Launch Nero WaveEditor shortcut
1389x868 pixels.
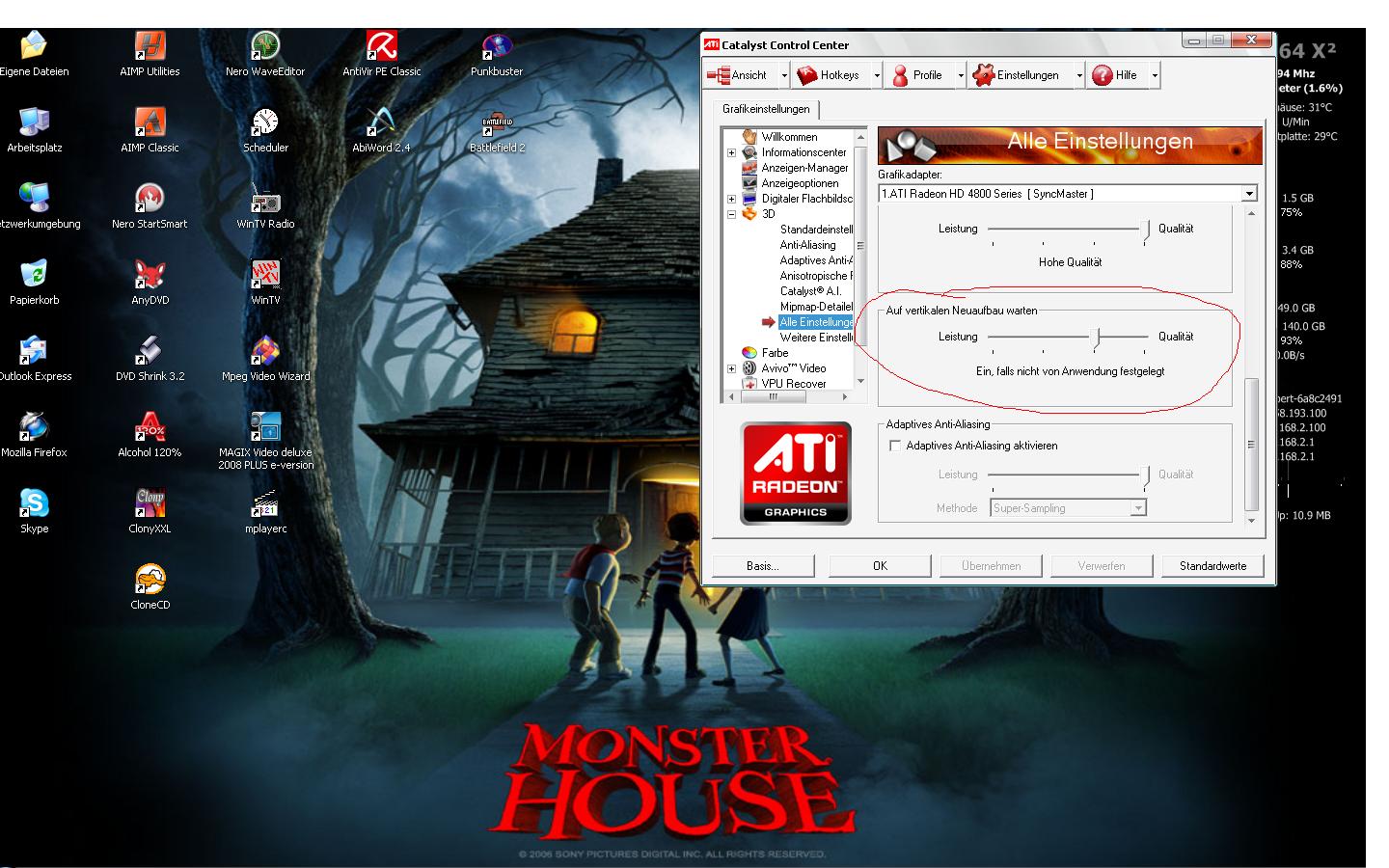[x=265, y=45]
